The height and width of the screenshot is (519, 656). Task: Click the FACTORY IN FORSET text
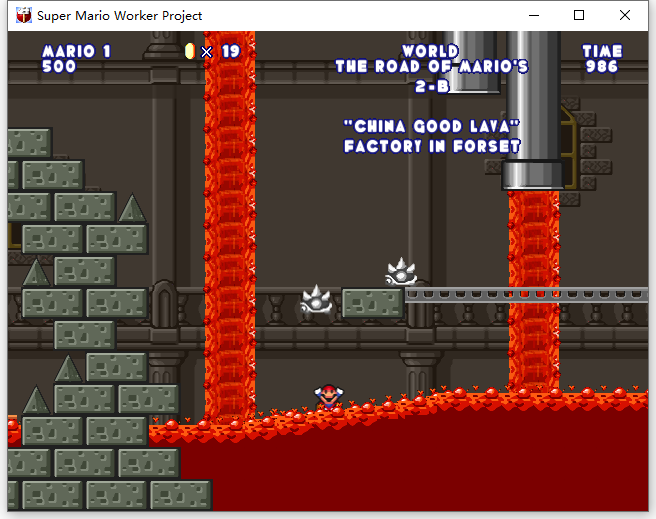coord(432,146)
